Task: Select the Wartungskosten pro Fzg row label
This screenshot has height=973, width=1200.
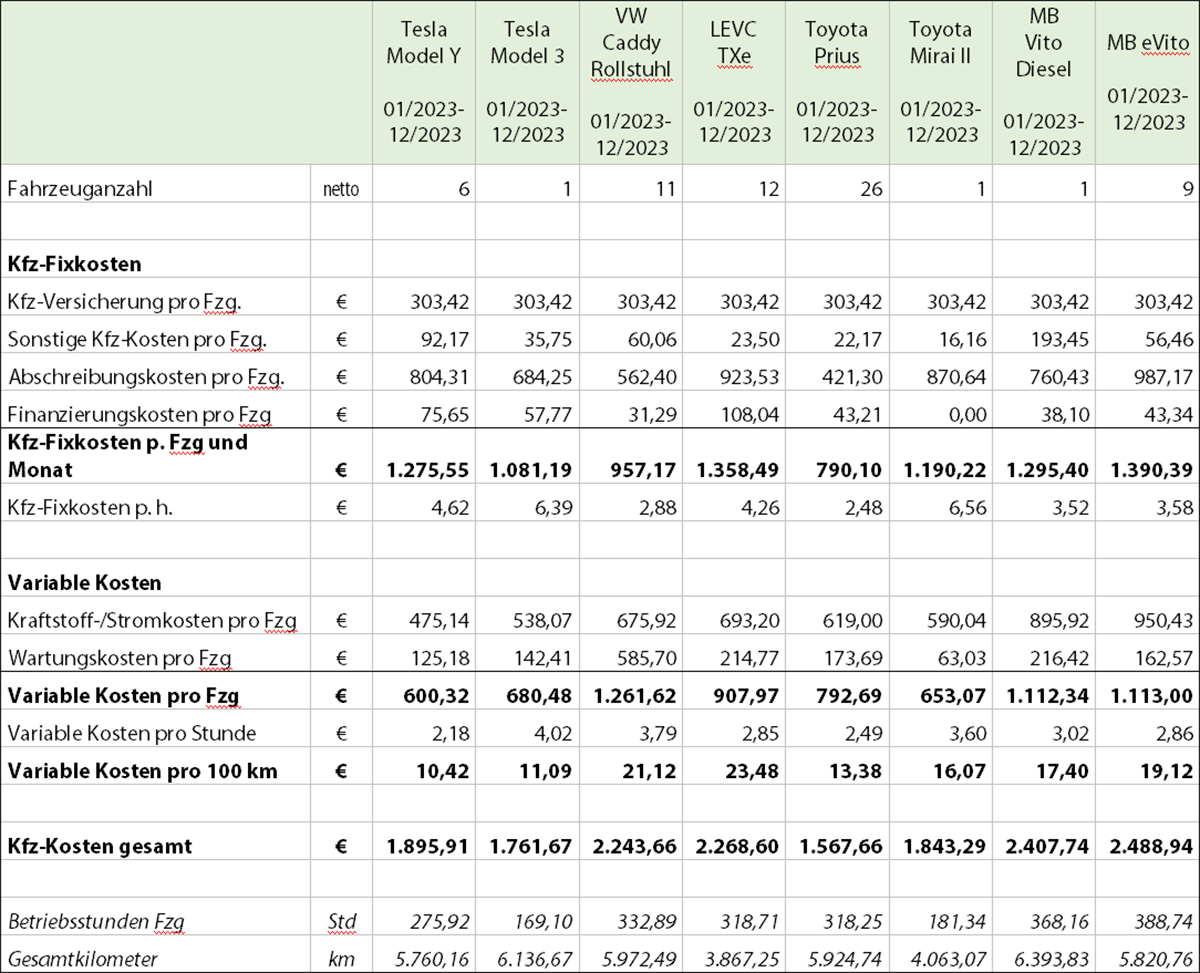Action: pos(120,658)
